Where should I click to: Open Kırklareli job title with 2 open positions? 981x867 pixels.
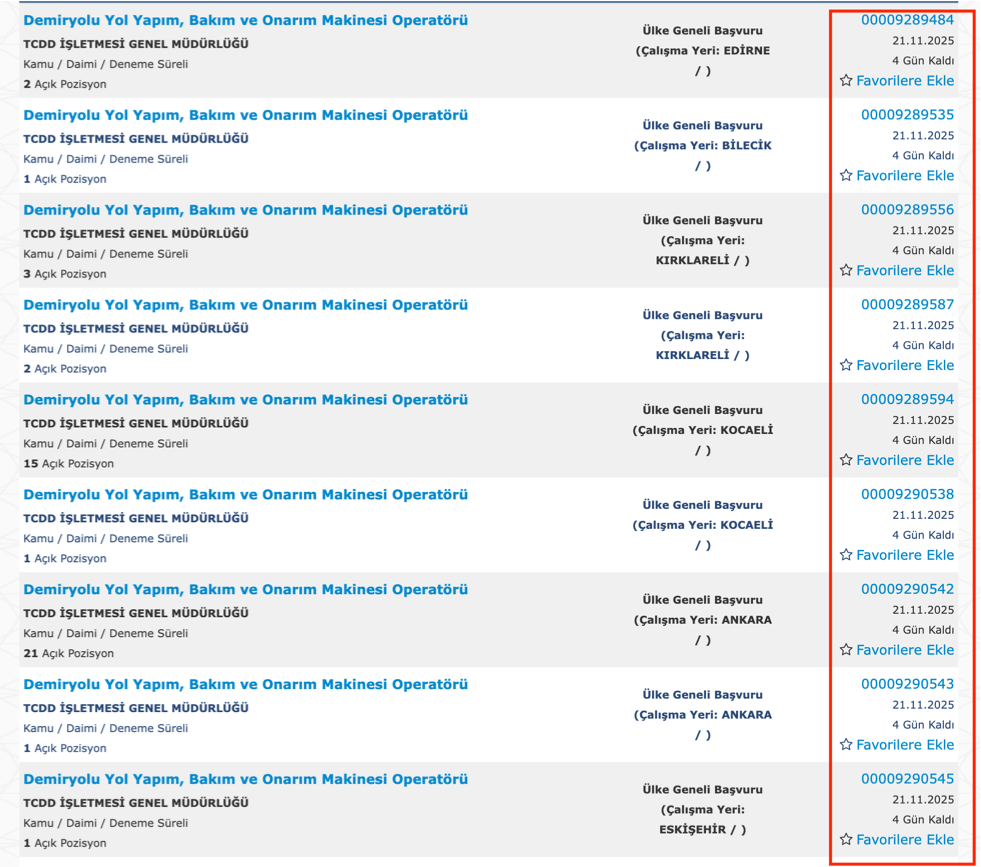point(245,305)
